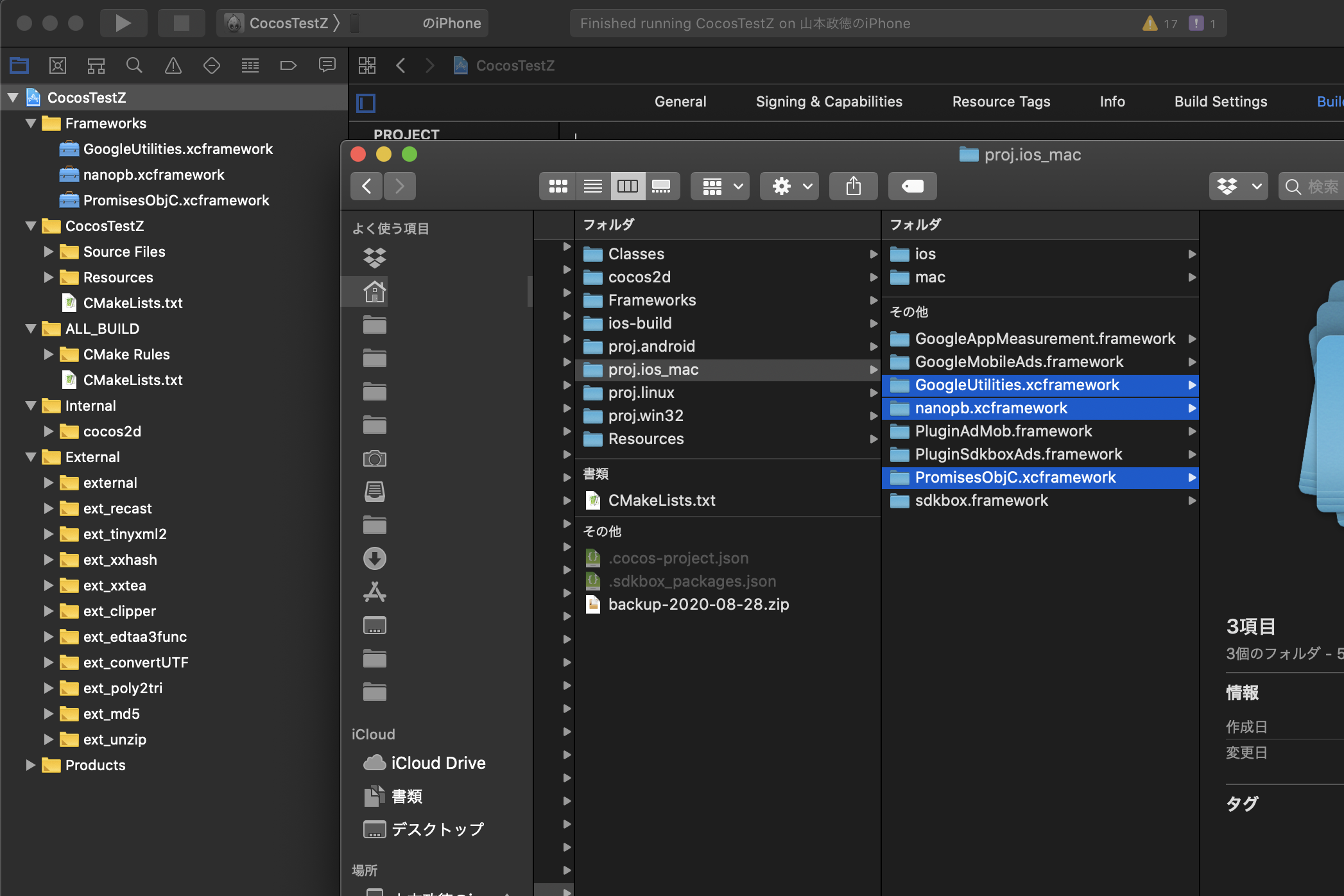The height and width of the screenshot is (896, 1344).
Task: Switch Finder to column view
Action: tap(628, 186)
